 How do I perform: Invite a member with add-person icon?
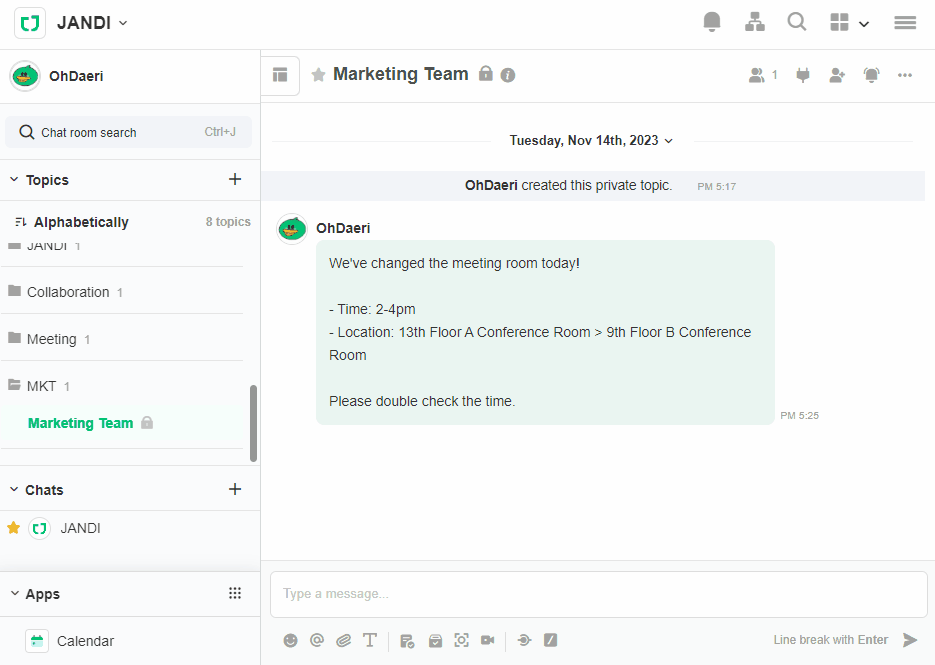[x=837, y=75]
